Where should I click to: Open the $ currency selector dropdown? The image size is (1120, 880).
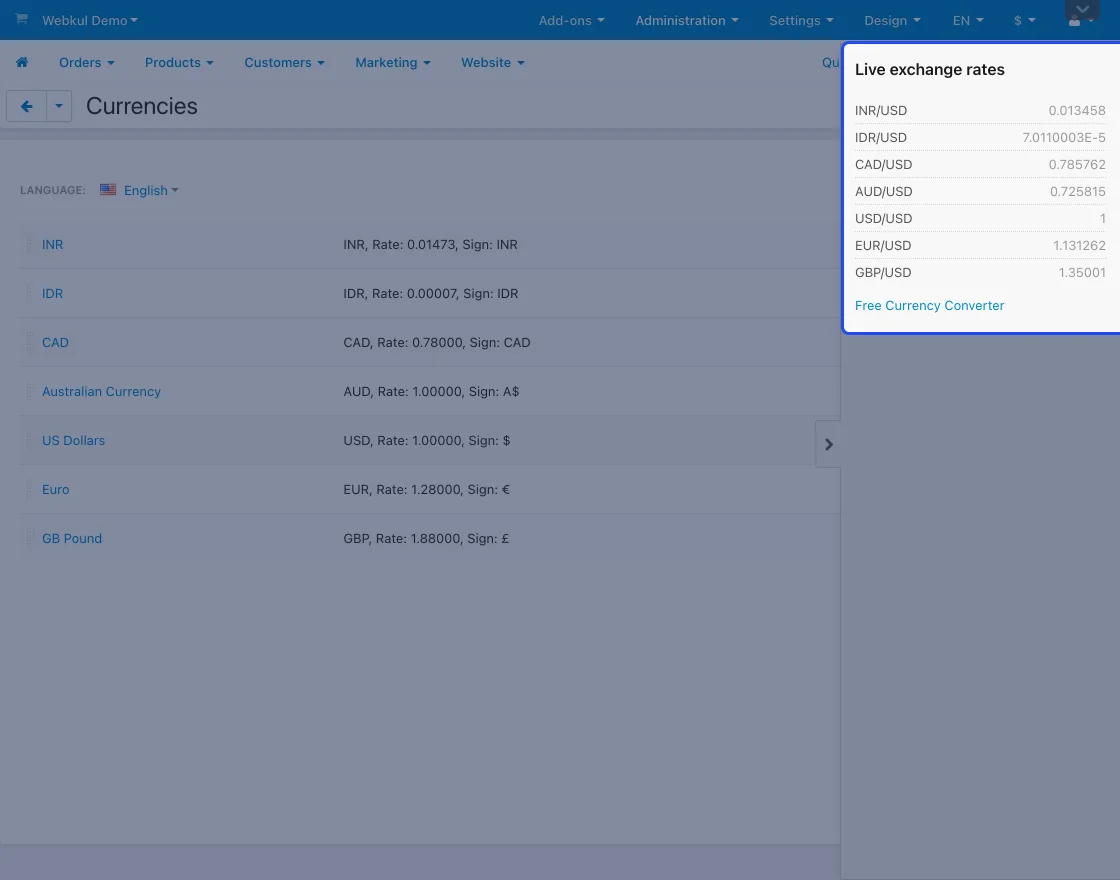click(x=1024, y=20)
